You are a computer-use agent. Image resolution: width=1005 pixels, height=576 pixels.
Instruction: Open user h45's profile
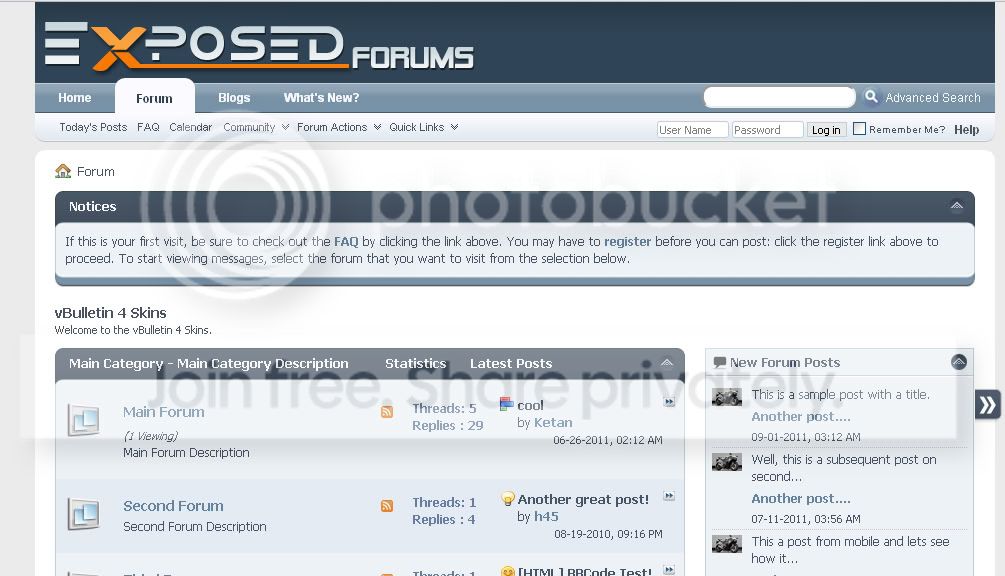click(x=546, y=516)
